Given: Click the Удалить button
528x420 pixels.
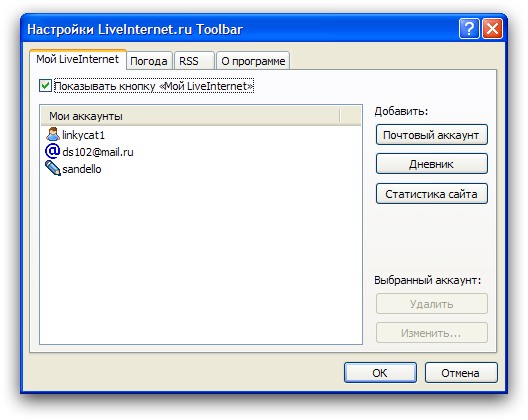Looking at the screenshot, I should tap(431, 304).
